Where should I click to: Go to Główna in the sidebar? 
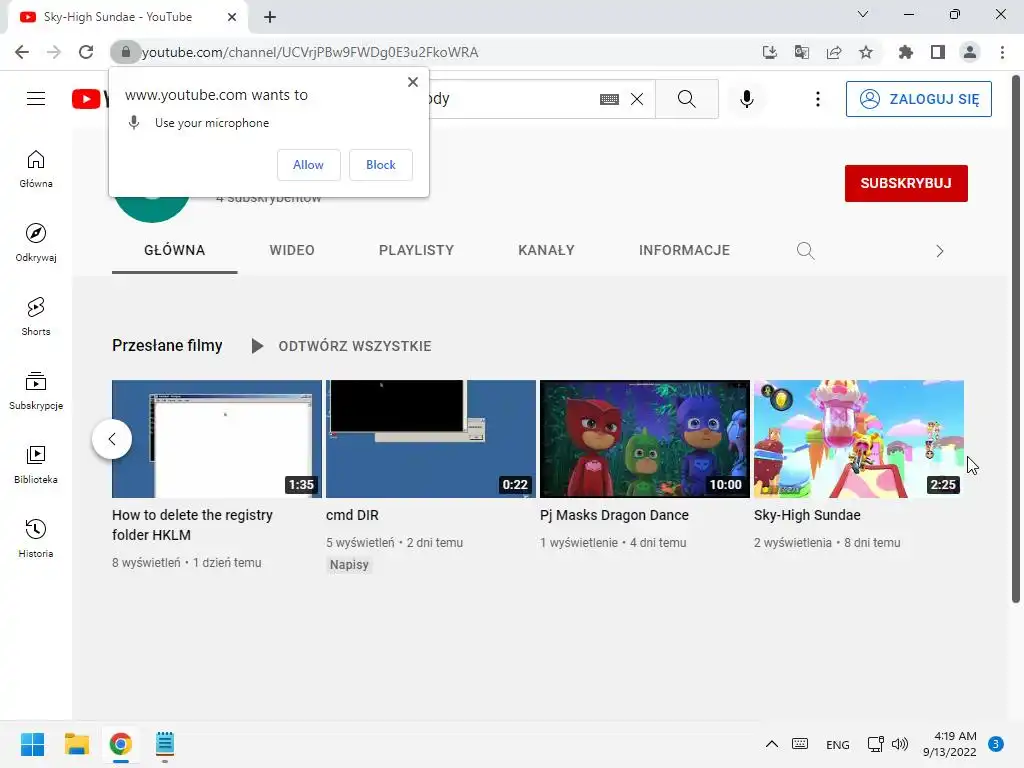tap(36, 169)
